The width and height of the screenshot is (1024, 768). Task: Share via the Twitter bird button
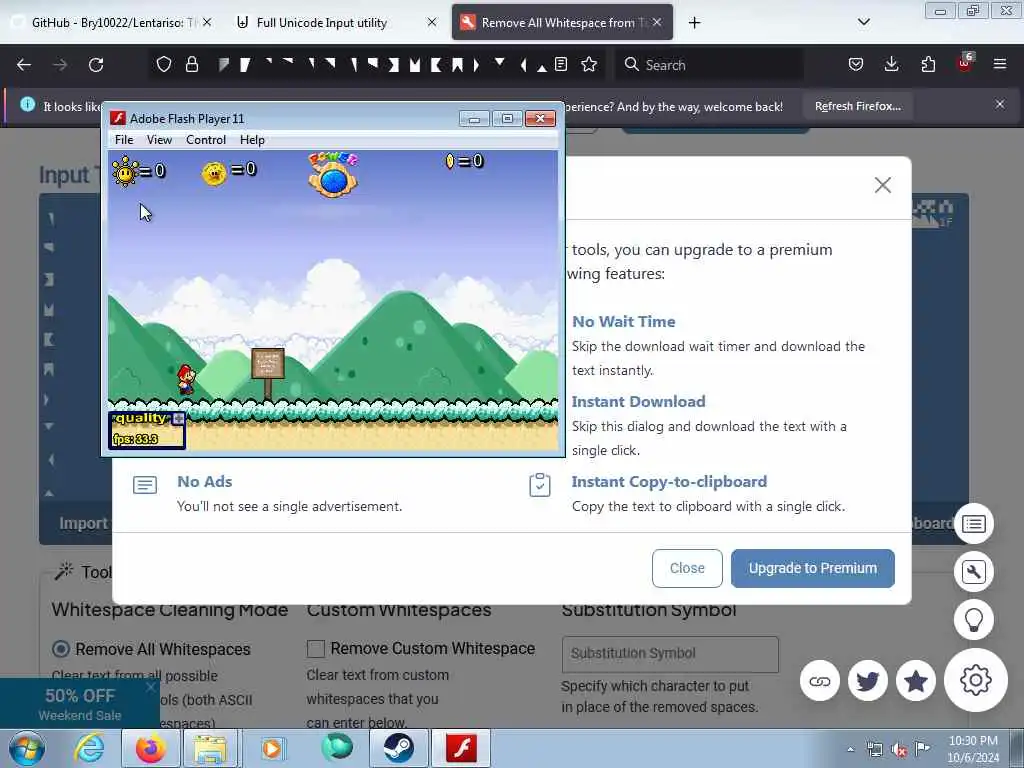[868, 681]
